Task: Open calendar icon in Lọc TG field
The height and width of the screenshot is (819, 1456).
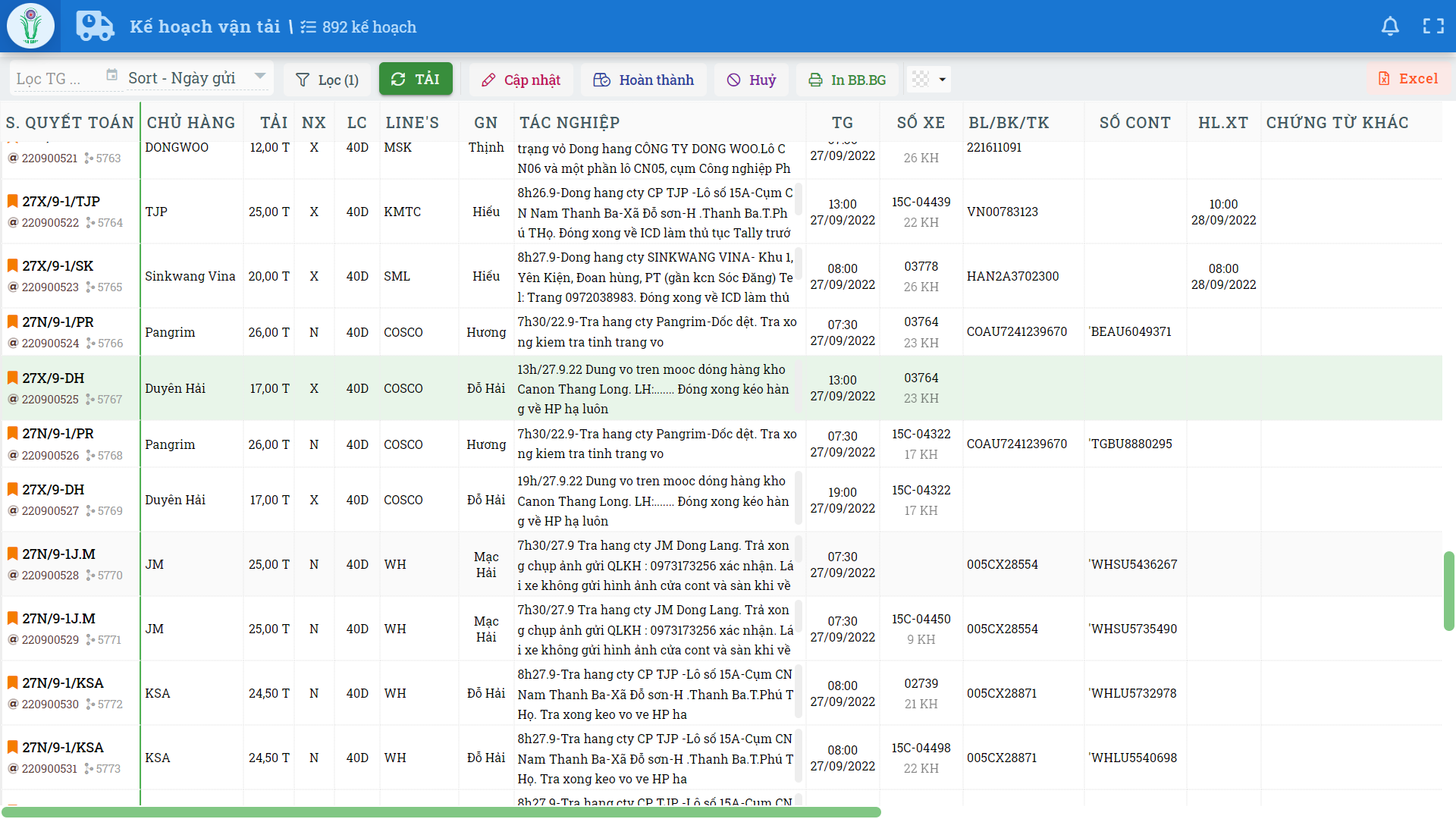Action: 111,75
